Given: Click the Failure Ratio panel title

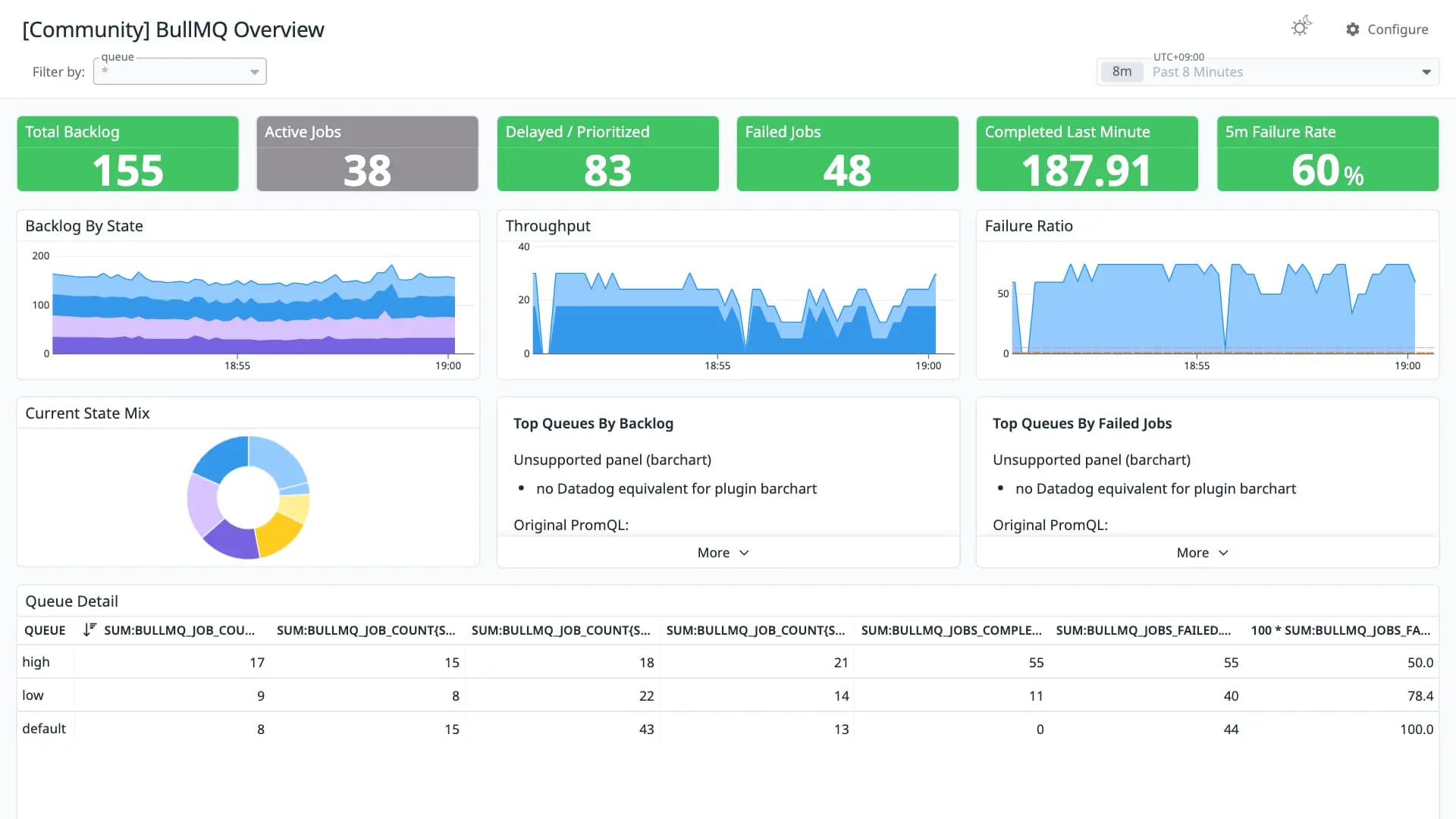Looking at the screenshot, I should (x=1028, y=226).
